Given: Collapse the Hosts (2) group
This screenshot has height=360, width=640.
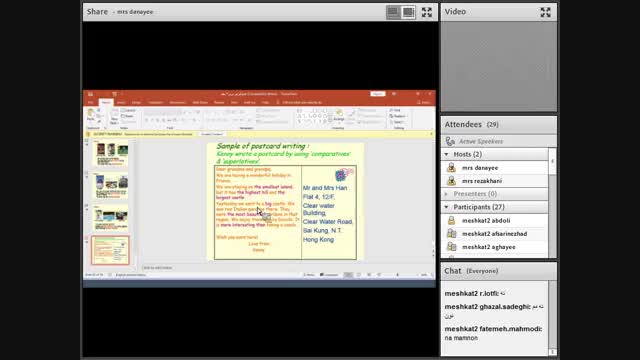Looking at the screenshot, I should pyautogui.click(x=447, y=154).
